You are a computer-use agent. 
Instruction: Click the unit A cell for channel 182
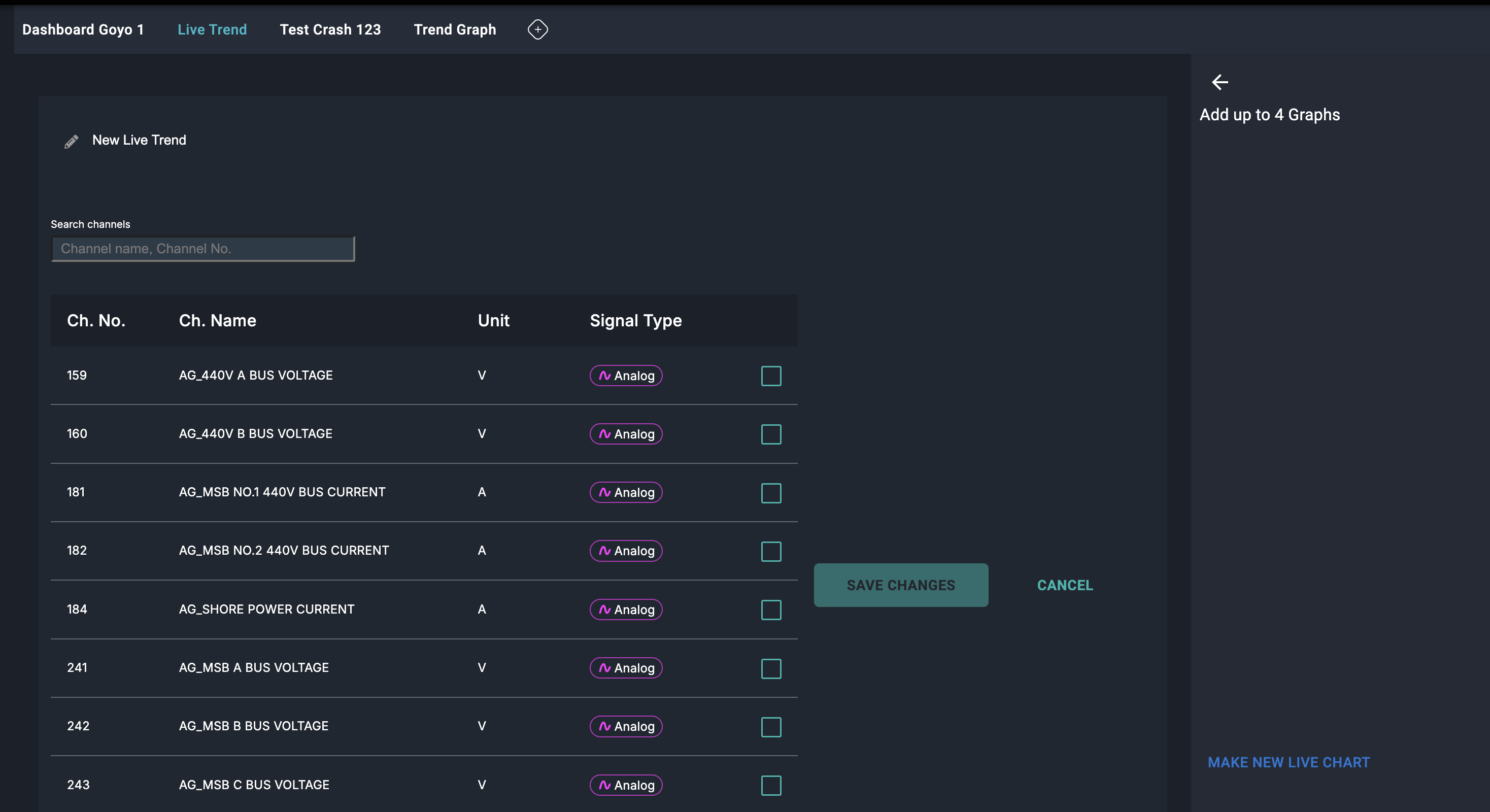pos(482,550)
